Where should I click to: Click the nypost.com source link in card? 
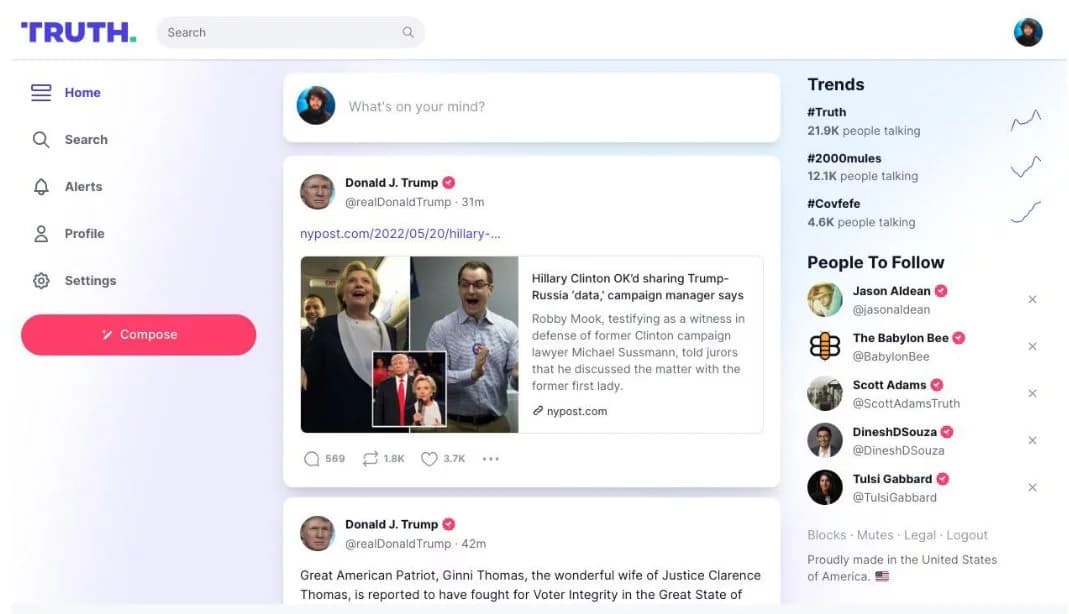point(570,411)
